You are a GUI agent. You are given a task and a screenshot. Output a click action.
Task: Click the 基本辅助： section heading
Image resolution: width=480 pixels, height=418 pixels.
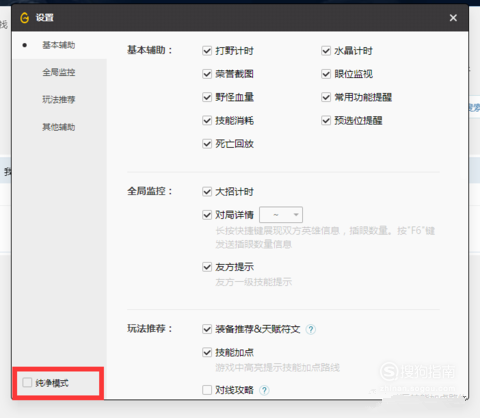click(149, 50)
